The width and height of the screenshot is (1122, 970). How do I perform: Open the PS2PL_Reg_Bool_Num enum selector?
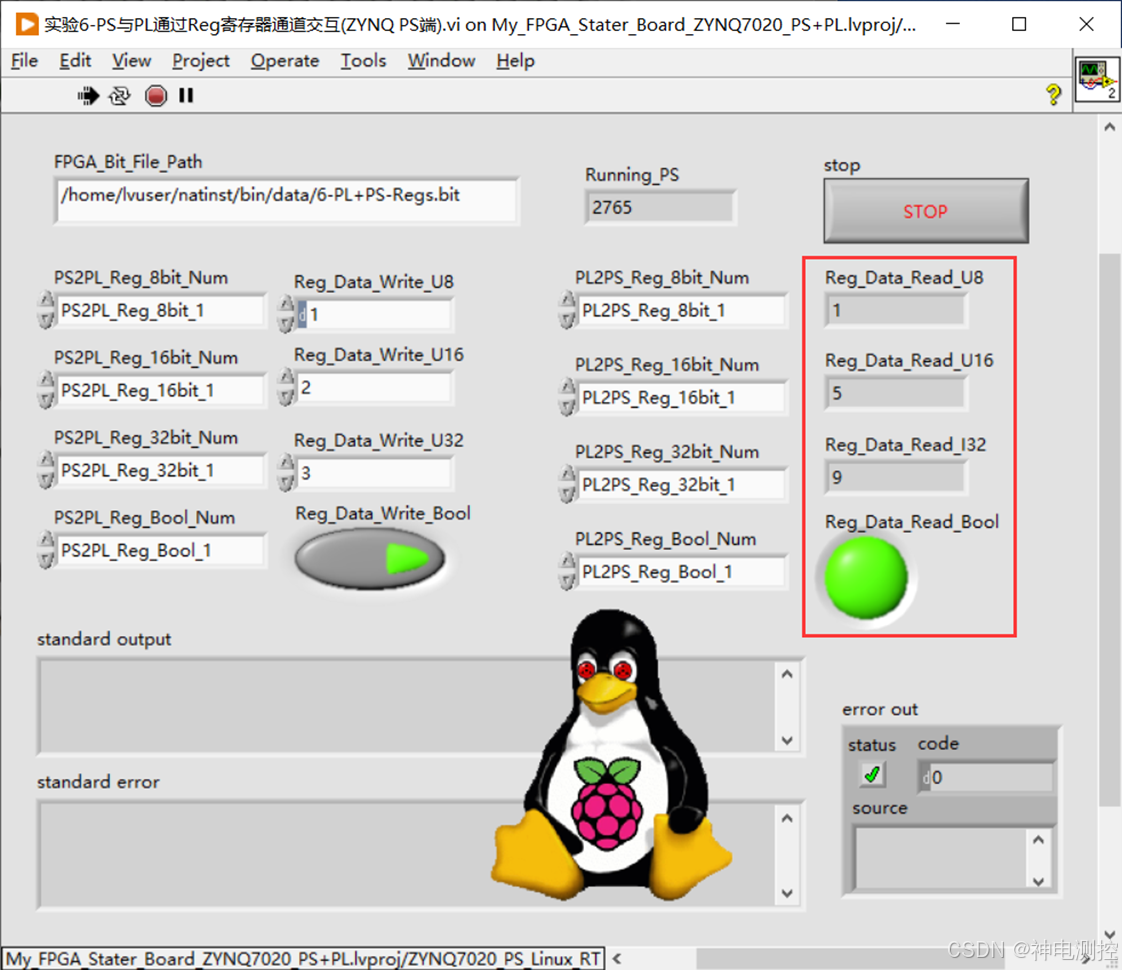159,551
